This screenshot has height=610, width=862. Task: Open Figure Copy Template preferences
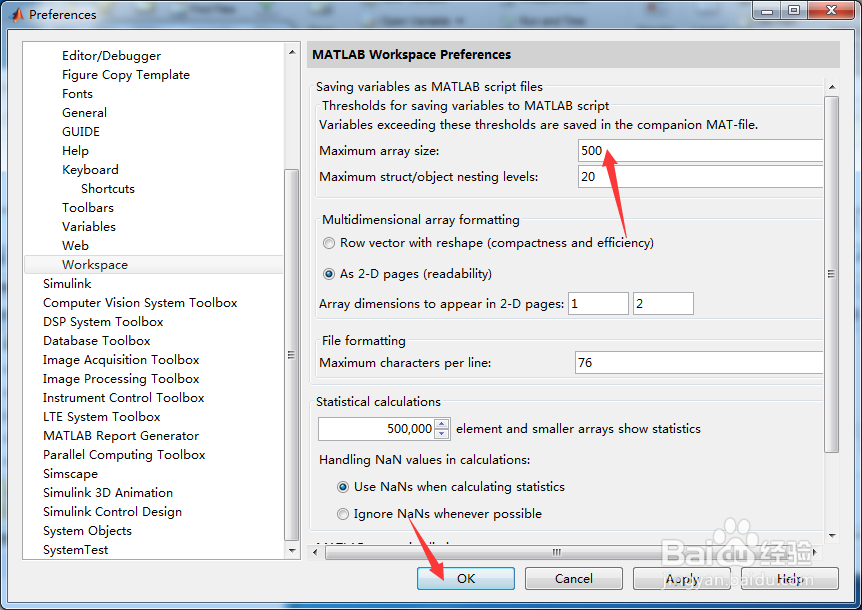pyautogui.click(x=126, y=75)
